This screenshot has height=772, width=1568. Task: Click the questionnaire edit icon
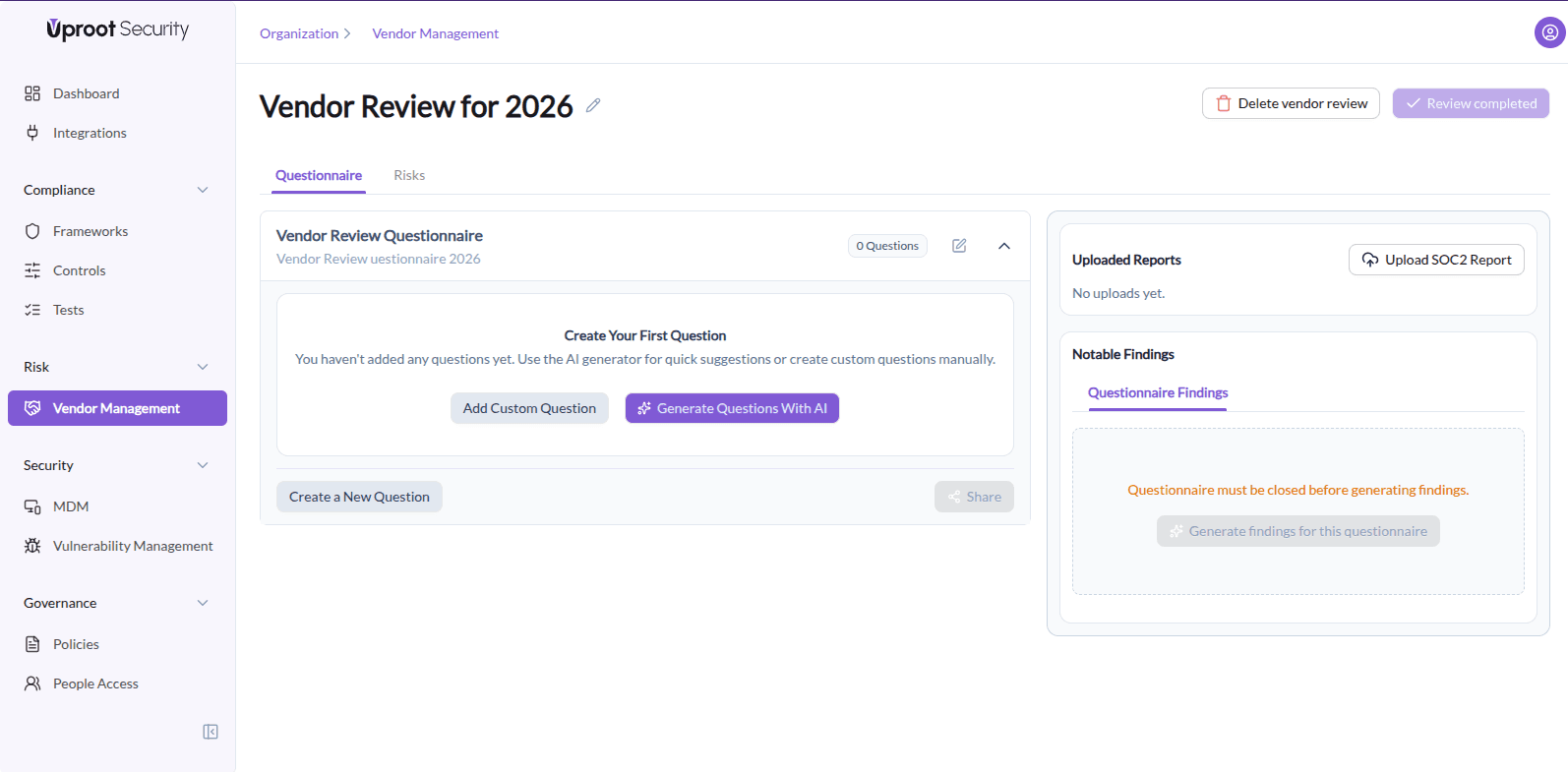[959, 246]
